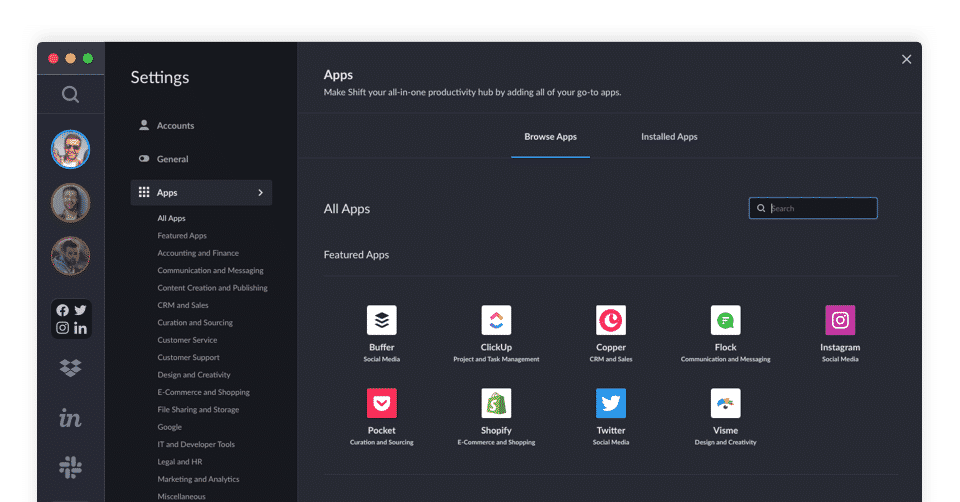The width and height of the screenshot is (960, 502).
Task: Open the social media apps group icon
Action: (x=71, y=319)
